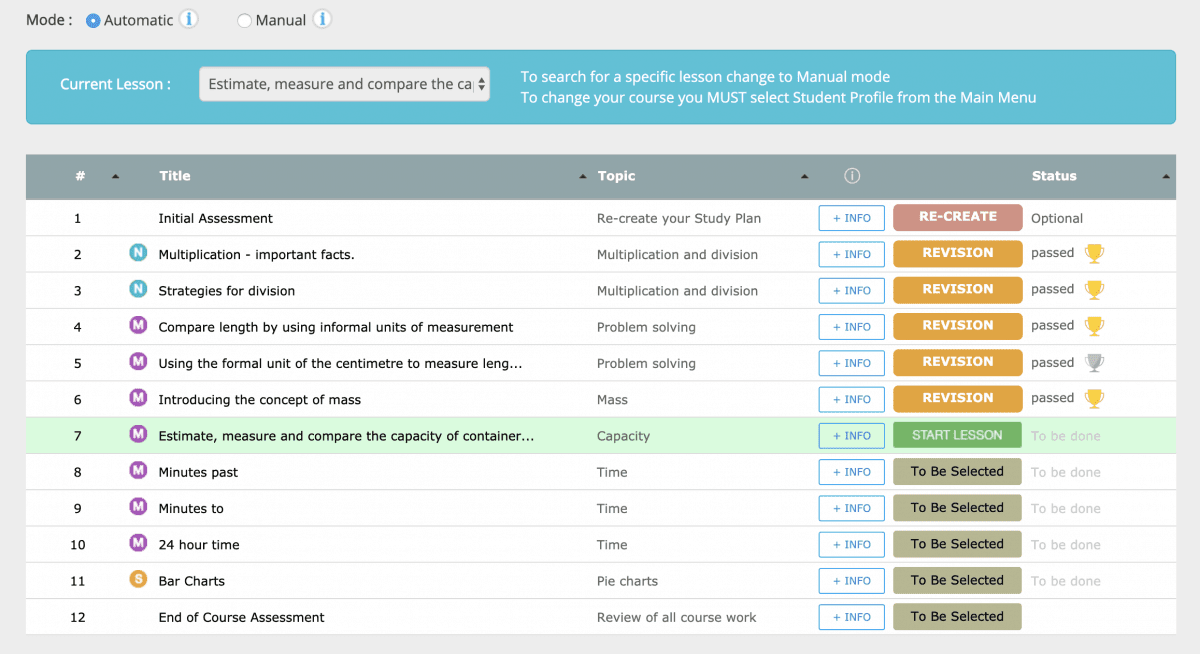Open + INFO for Introducing the concept of mass
Screen dimensions: 1200x654
(x=852, y=399)
